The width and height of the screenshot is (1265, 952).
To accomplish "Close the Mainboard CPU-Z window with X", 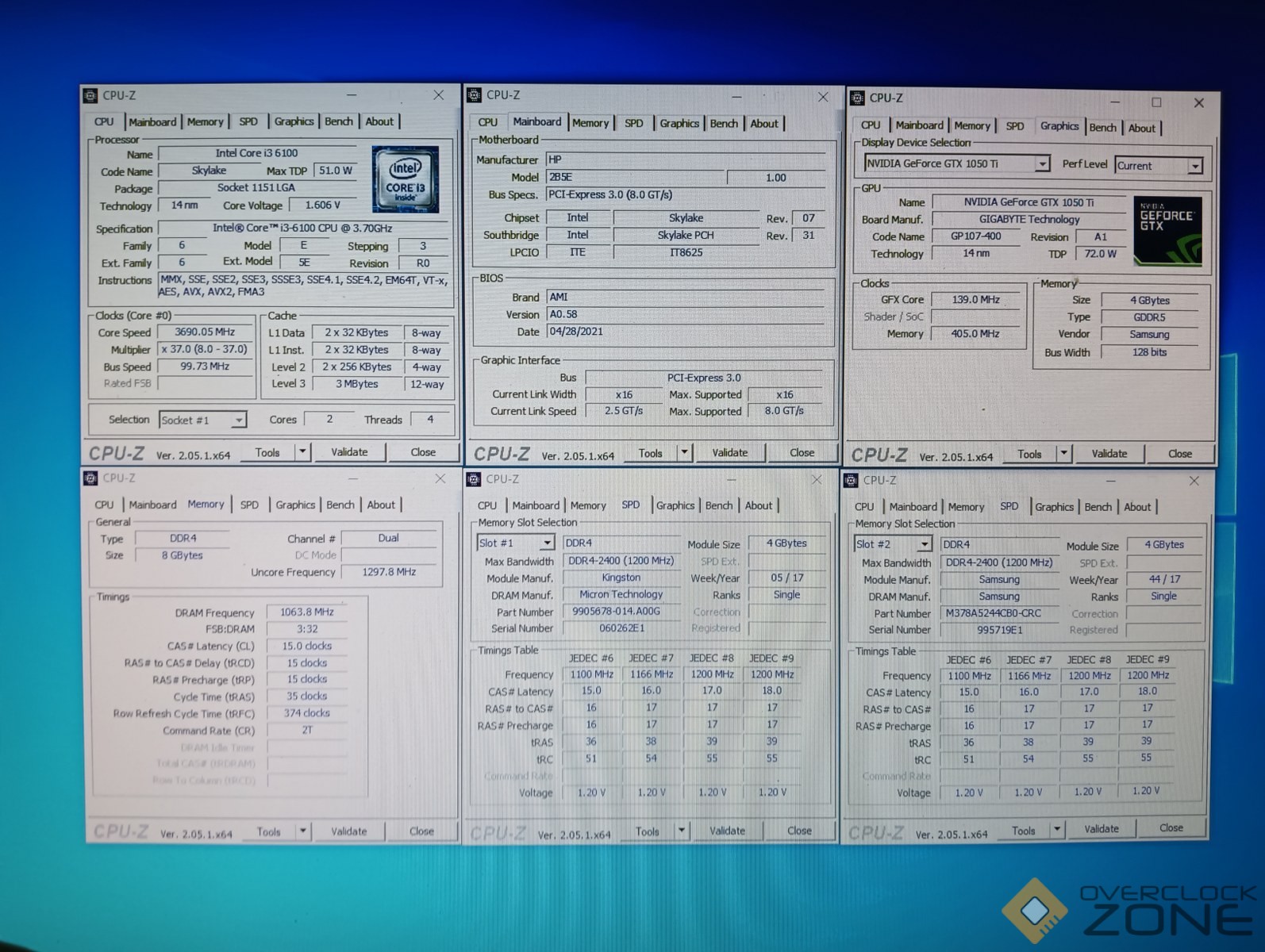I will pyautogui.click(x=823, y=97).
